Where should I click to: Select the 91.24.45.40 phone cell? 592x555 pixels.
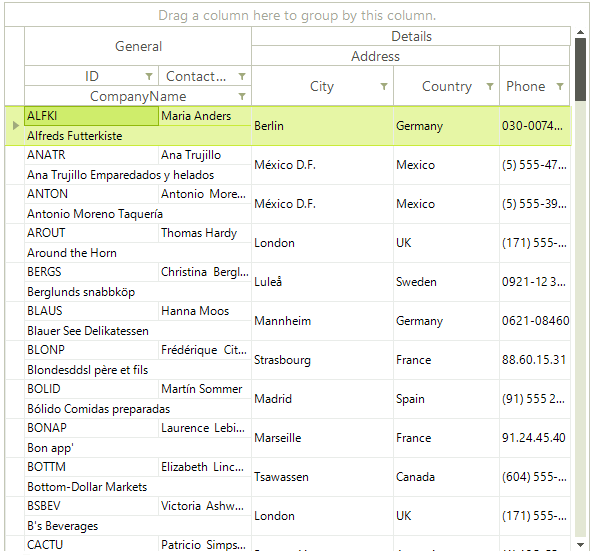(535, 438)
